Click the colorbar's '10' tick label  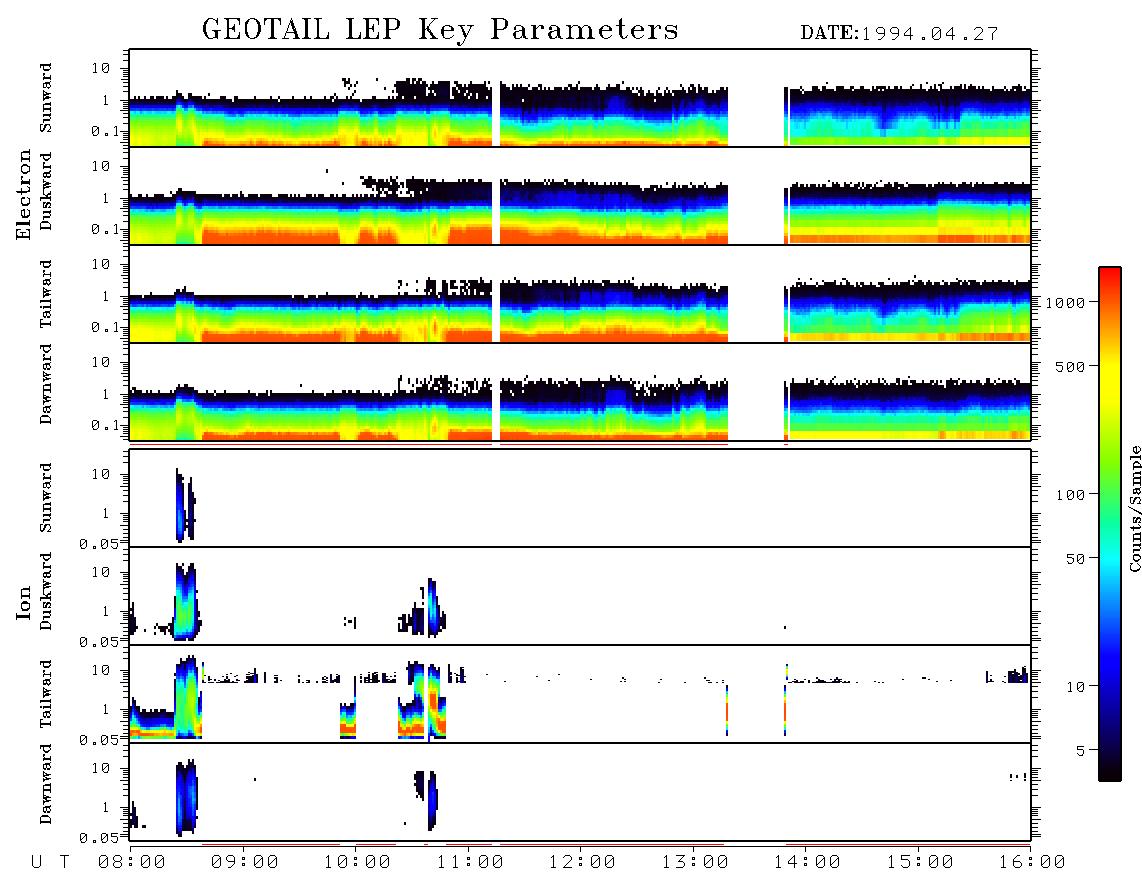tap(1075, 686)
